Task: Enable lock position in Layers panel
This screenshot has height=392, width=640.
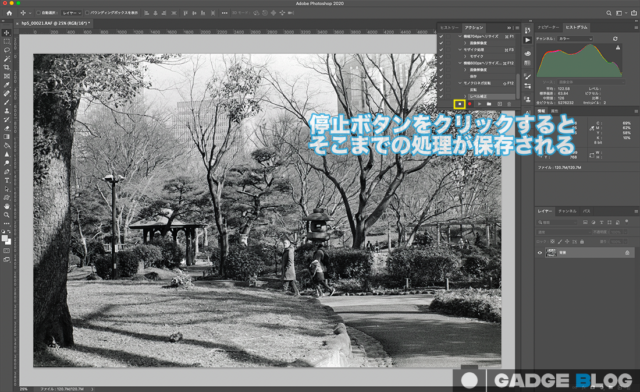Action: [x=567, y=242]
